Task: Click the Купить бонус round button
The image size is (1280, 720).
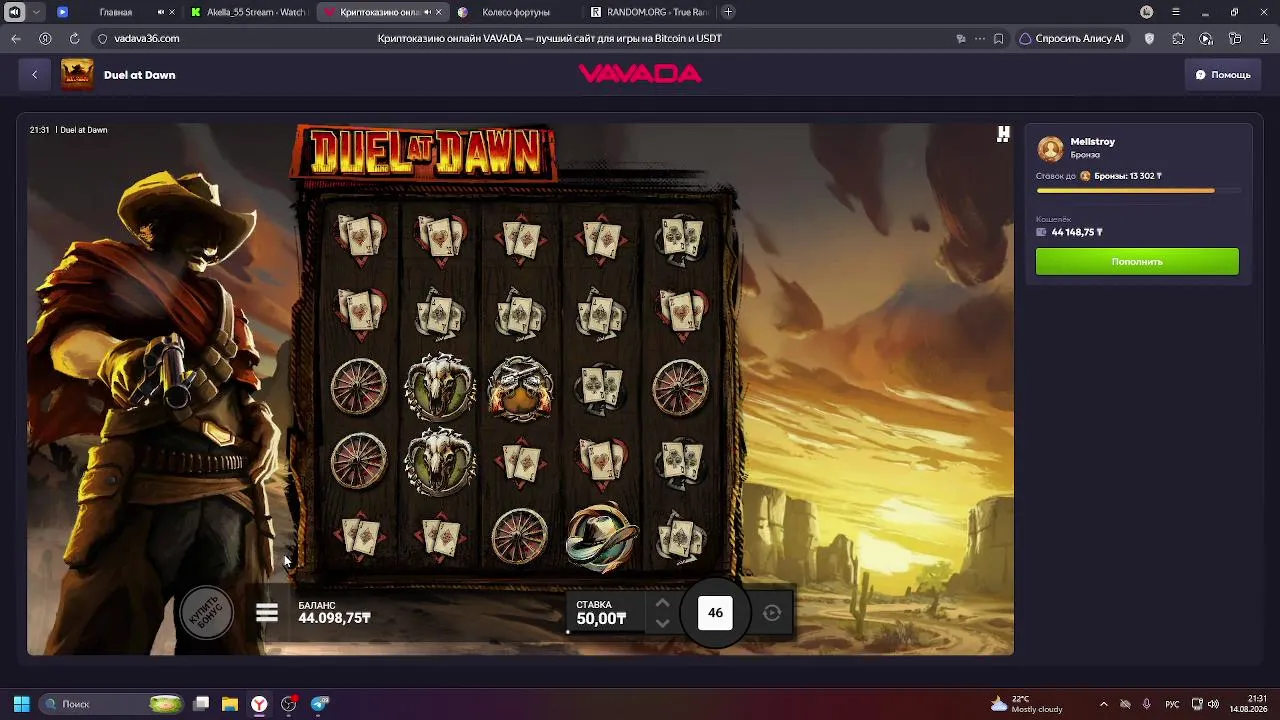Action: click(x=207, y=612)
